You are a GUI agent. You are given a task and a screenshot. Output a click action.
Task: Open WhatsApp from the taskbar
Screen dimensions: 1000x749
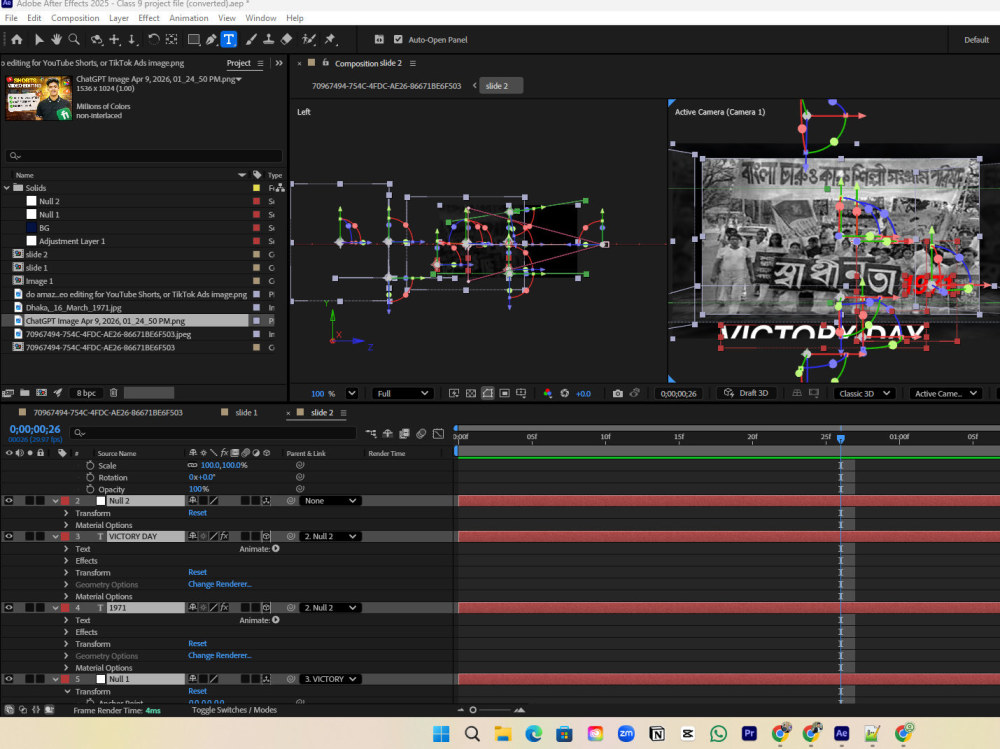718,734
